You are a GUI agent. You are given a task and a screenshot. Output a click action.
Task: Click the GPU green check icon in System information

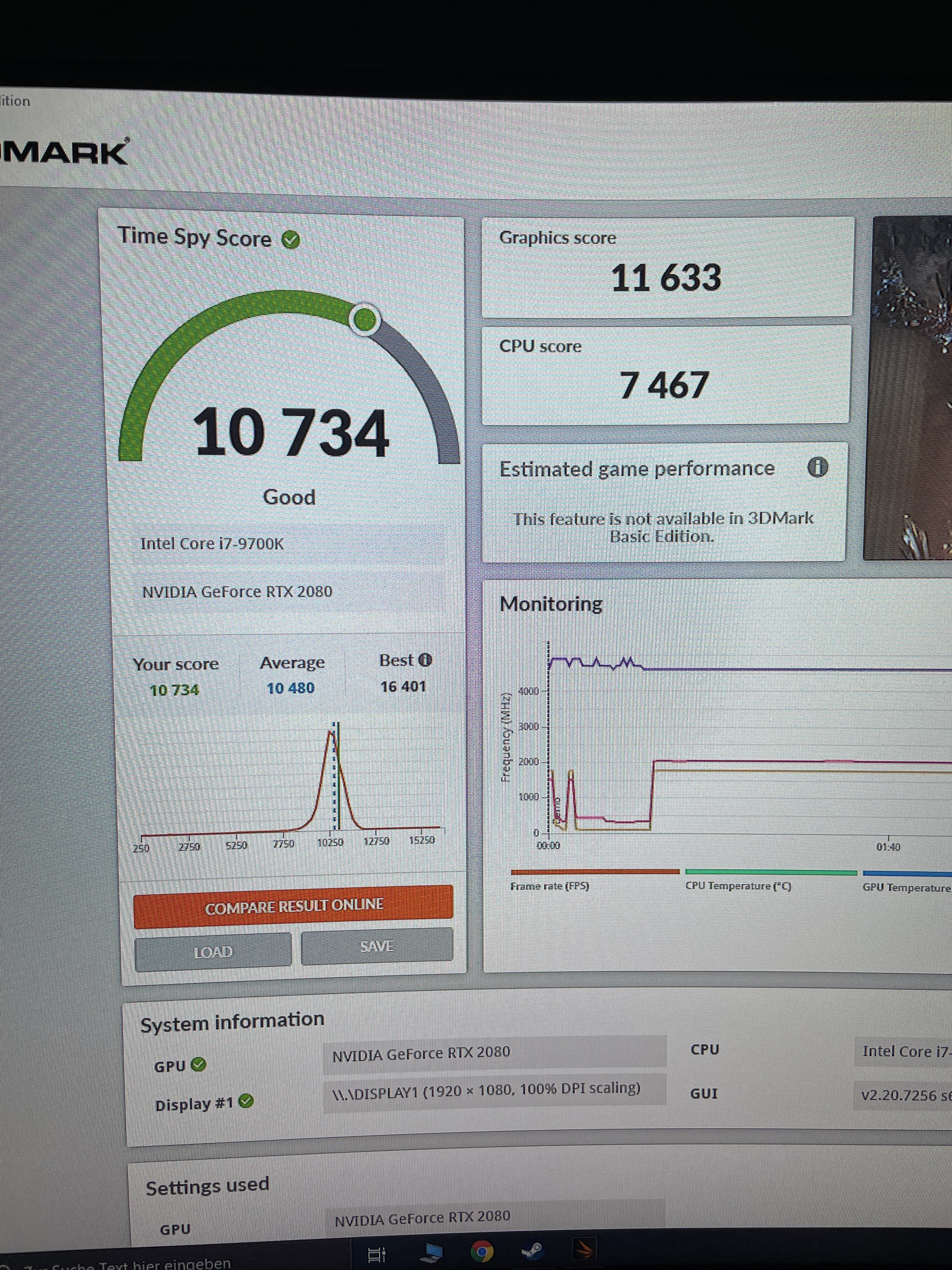pyautogui.click(x=199, y=1065)
